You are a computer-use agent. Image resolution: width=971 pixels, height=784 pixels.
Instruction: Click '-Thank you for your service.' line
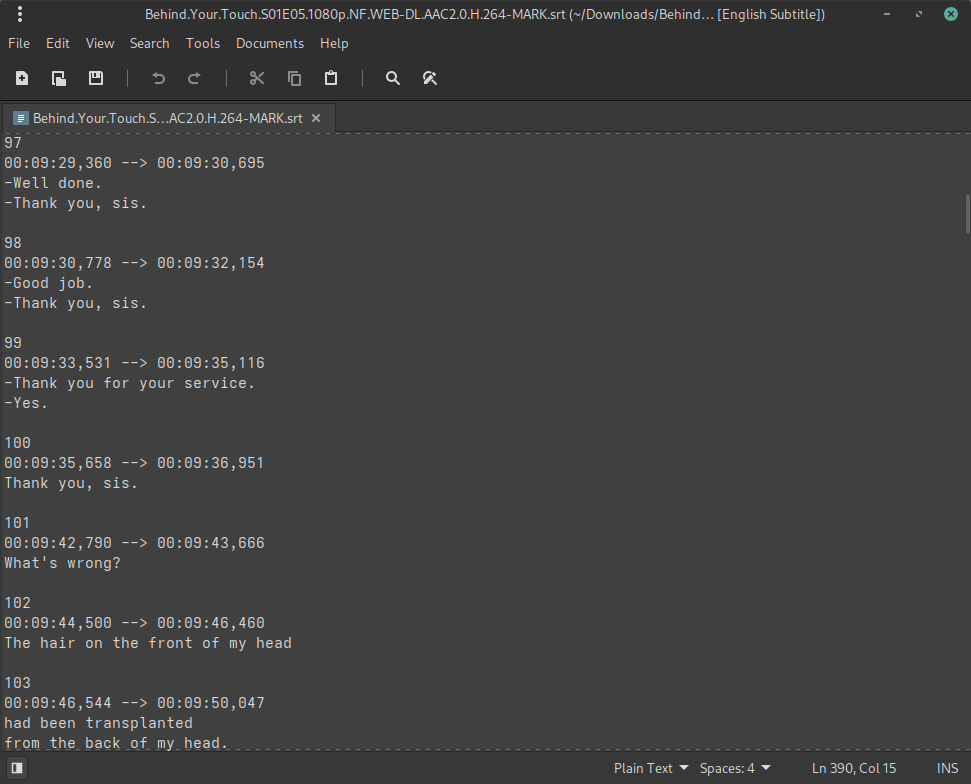click(x=129, y=383)
